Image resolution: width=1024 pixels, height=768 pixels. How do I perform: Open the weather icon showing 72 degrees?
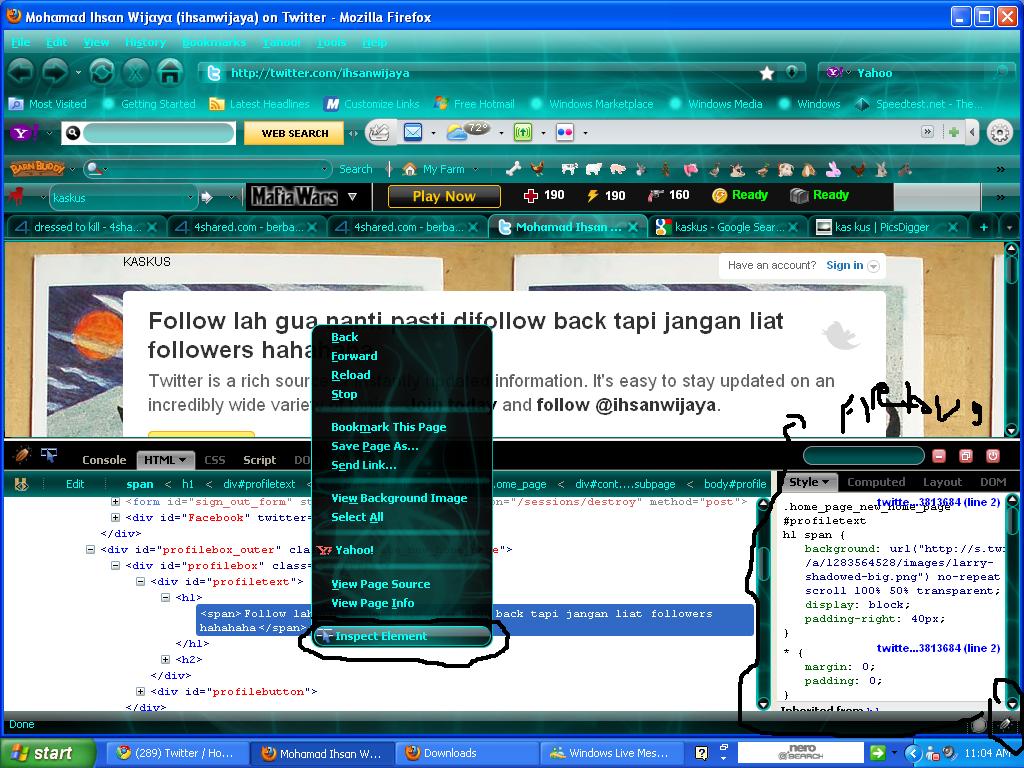[468, 132]
